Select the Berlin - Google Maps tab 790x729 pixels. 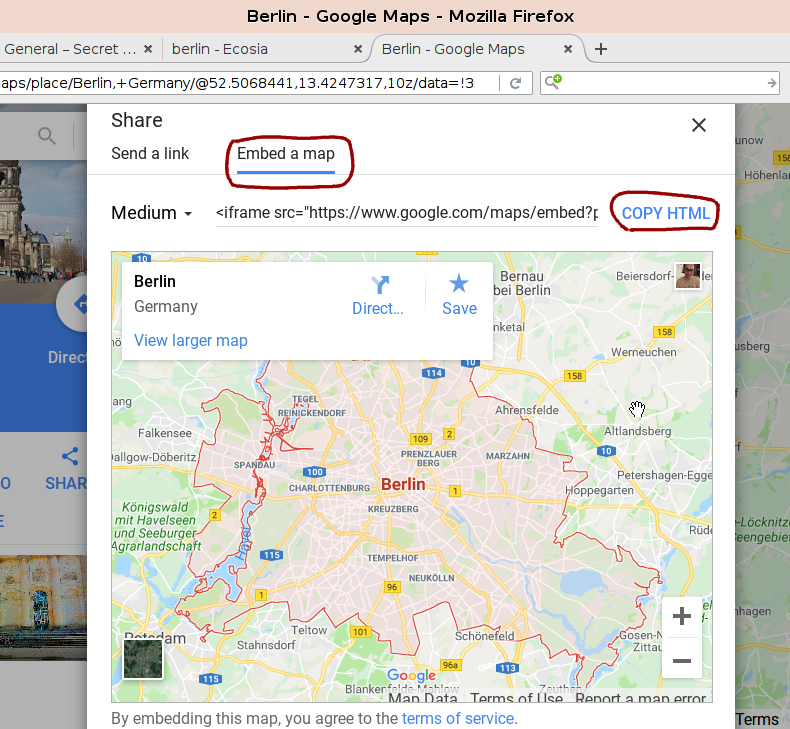click(453, 49)
